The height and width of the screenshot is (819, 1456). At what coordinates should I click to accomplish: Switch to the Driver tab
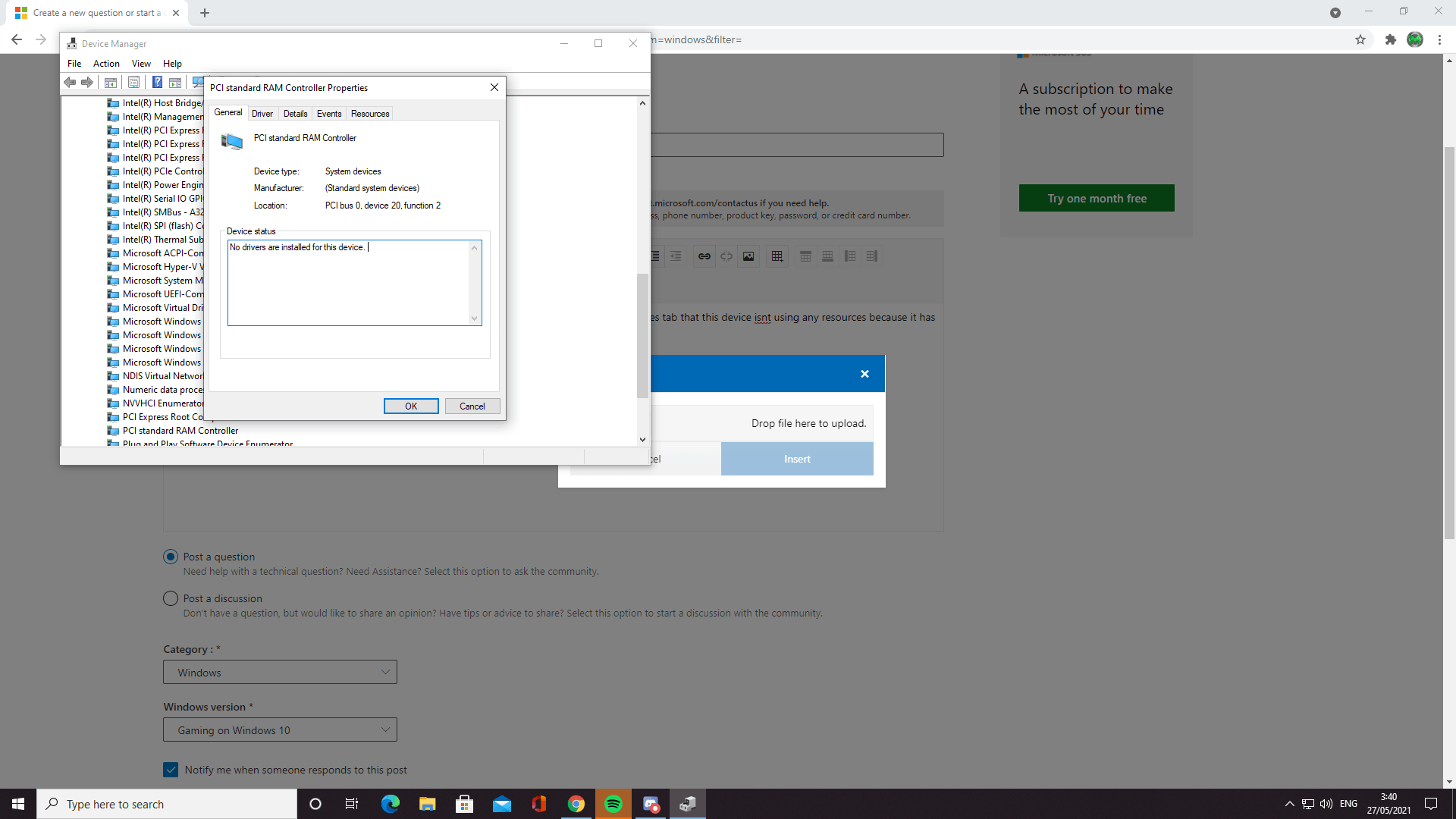[262, 114]
